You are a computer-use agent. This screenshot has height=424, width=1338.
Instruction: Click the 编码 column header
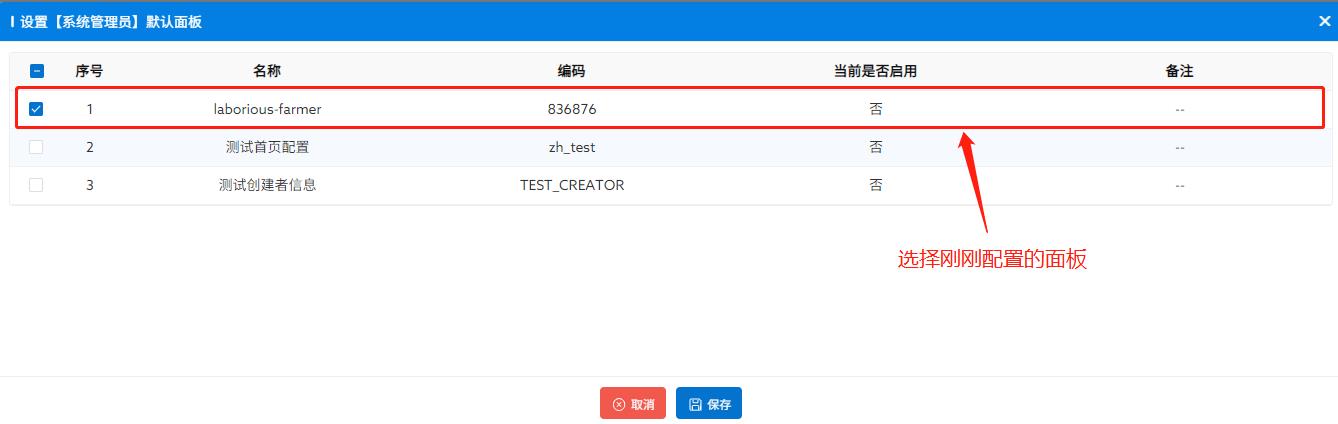click(x=572, y=71)
